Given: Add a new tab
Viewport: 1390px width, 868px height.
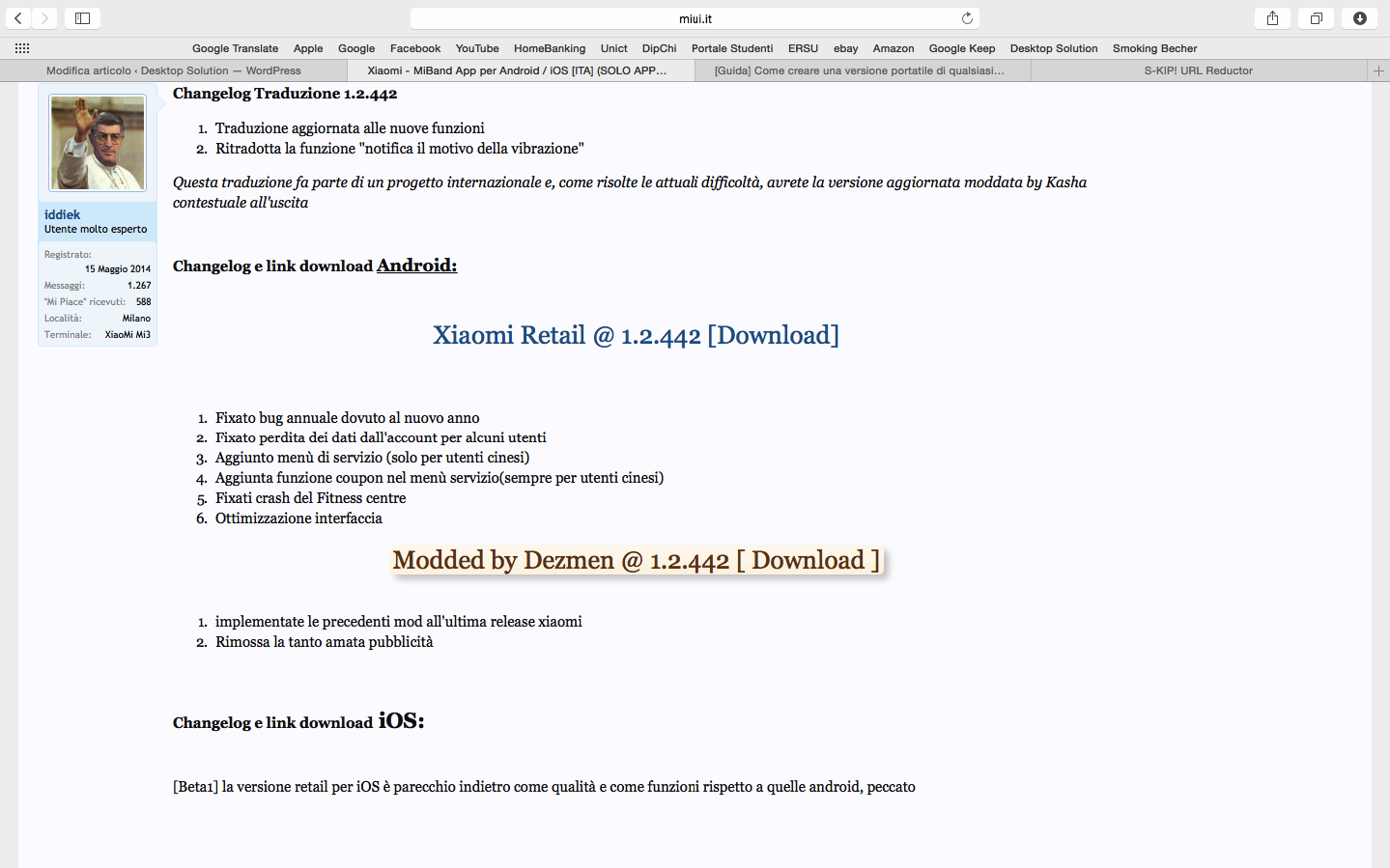Looking at the screenshot, I should point(1378,70).
